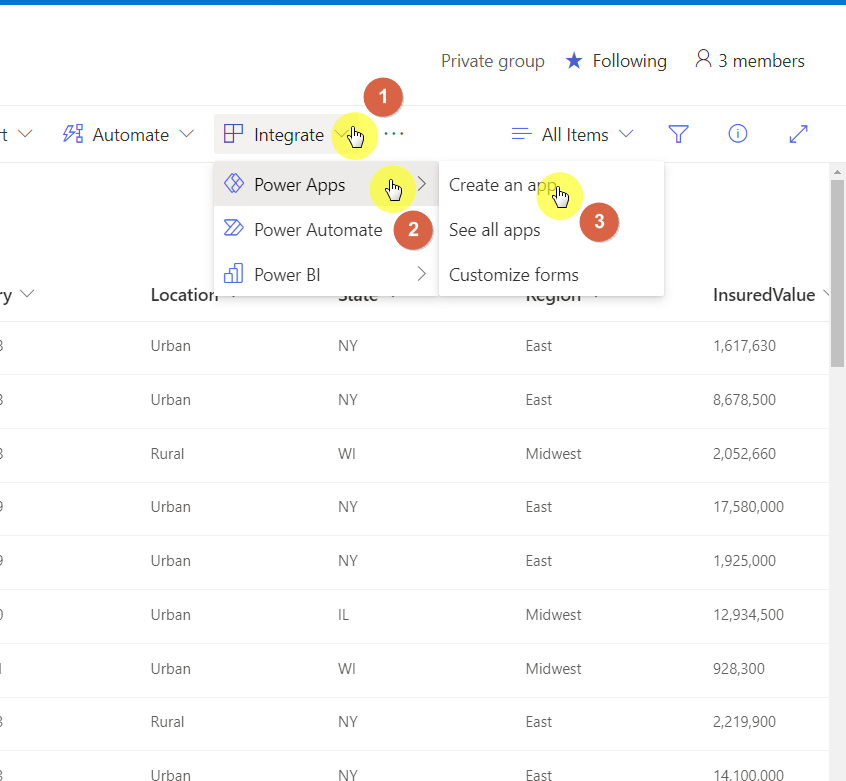Choose Create an app
Image resolution: width=846 pixels, height=781 pixels.
pos(551,184)
